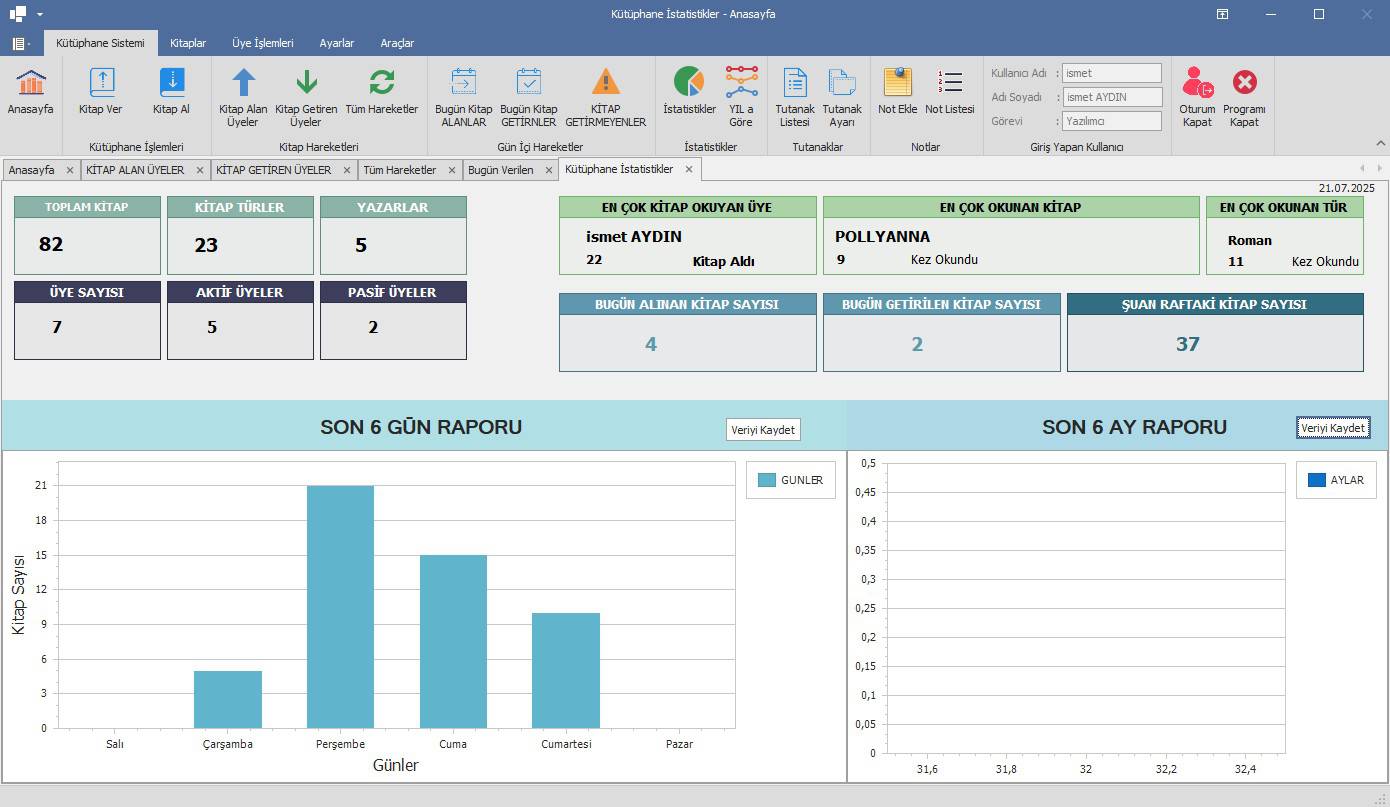Viewport: 1390px width, 807px height.
Task: Click the İstatistikler pie chart icon
Action: pyautogui.click(x=689, y=83)
